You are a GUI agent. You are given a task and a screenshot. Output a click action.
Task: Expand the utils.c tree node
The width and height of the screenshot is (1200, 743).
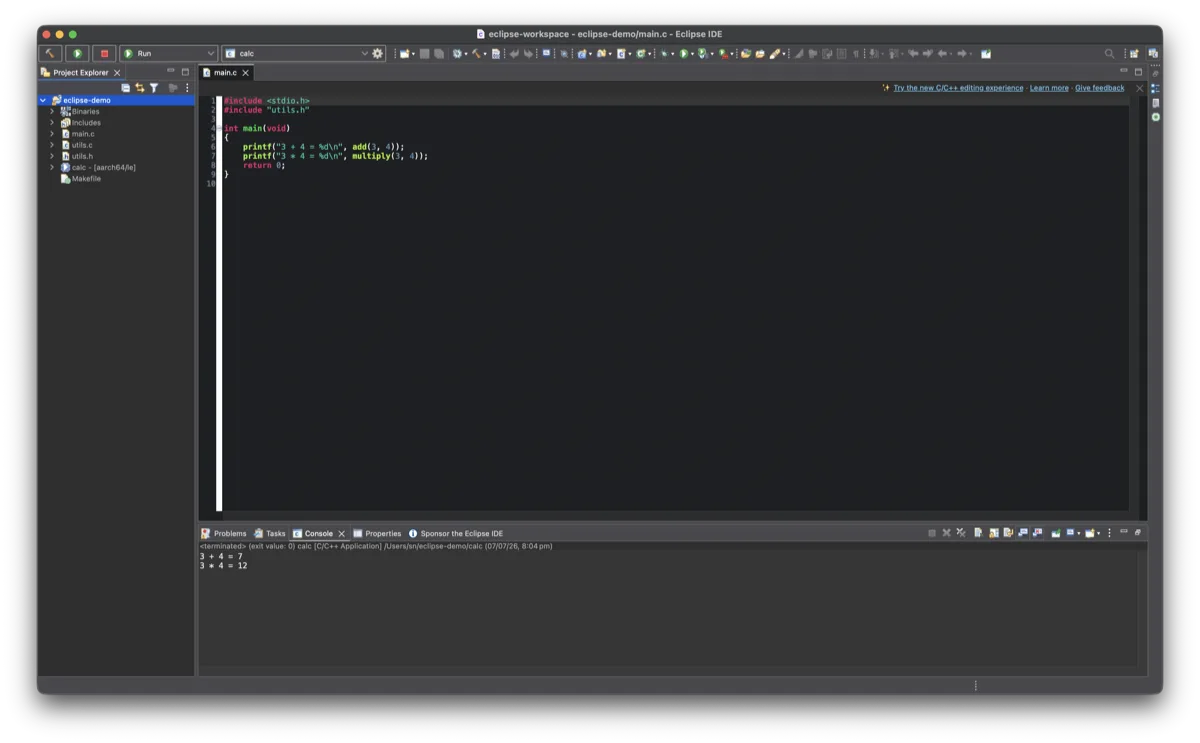coord(52,145)
